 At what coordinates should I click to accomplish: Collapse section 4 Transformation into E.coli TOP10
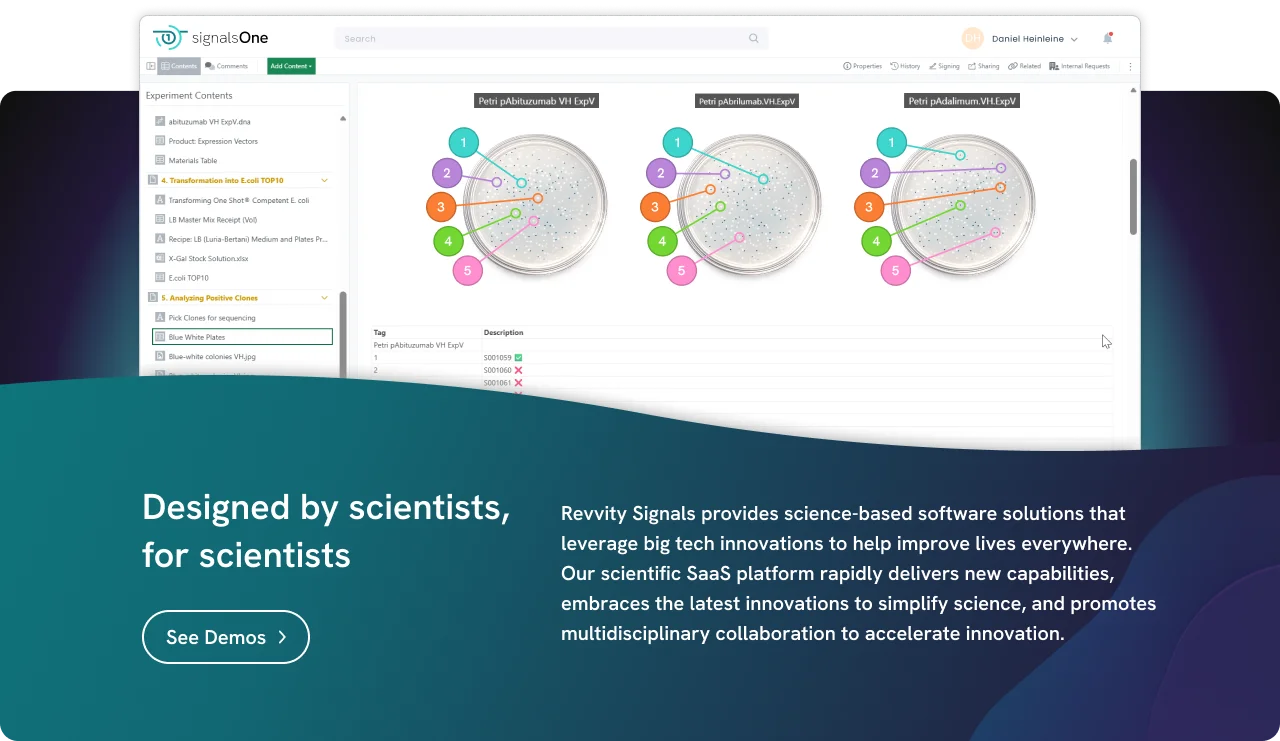click(x=325, y=180)
